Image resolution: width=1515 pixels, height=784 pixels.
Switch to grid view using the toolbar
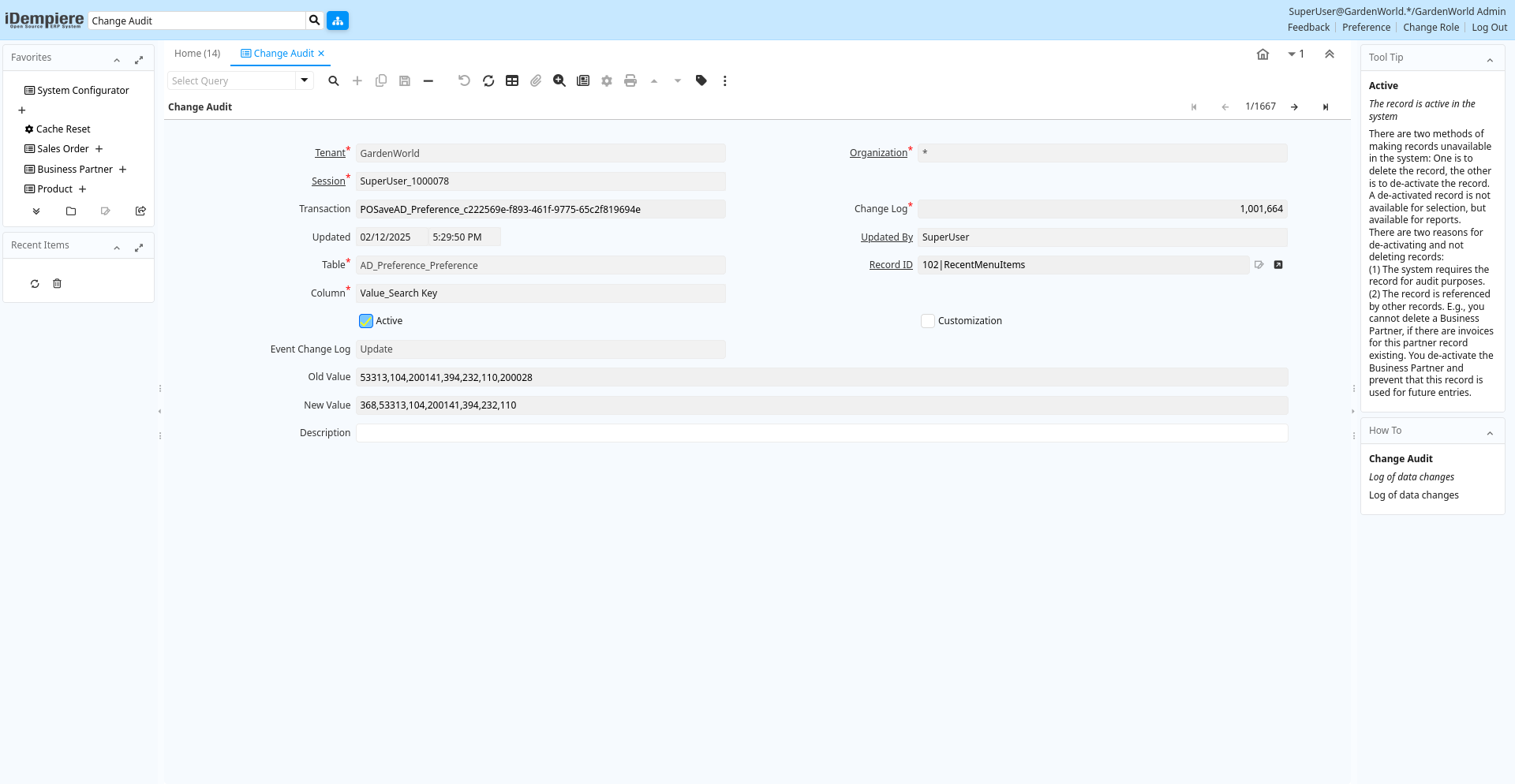pos(512,81)
